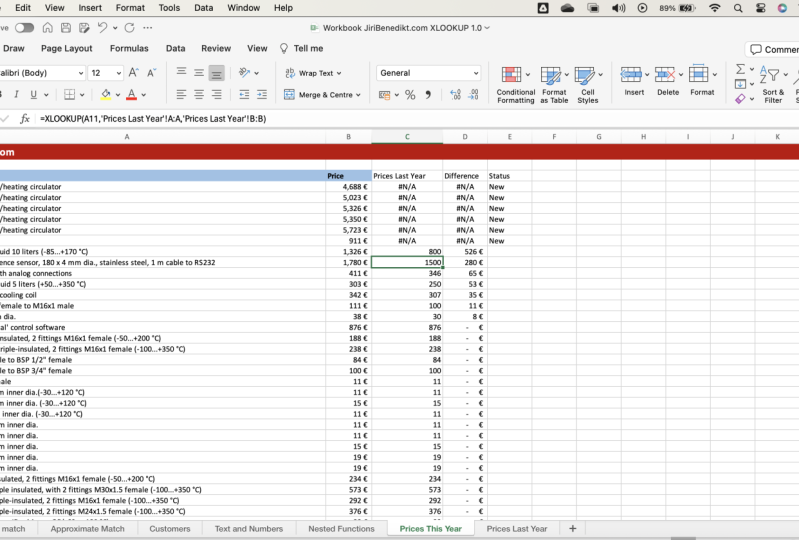799x540 pixels.
Task: Open the more options ellipsis in toolbar
Action: [x=148, y=28]
